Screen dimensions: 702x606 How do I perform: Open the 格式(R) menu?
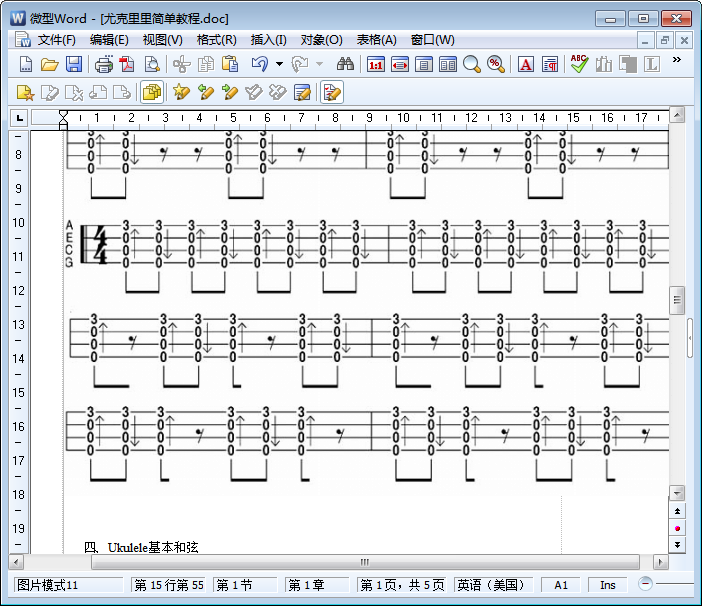click(216, 40)
